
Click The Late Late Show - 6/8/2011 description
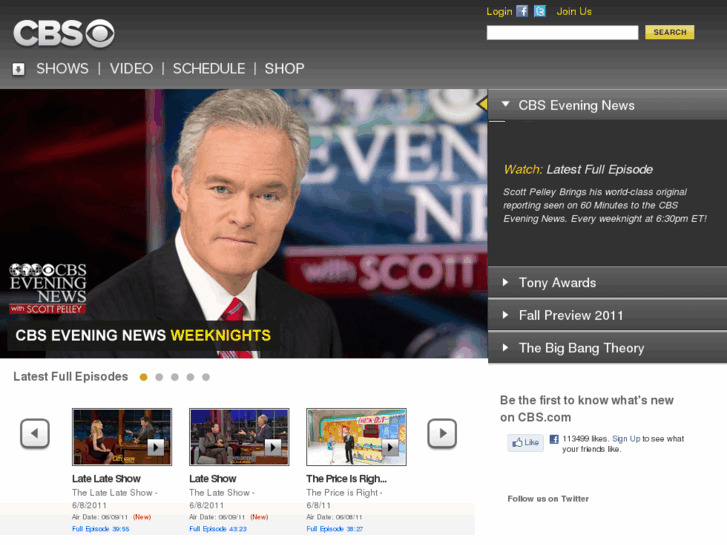click(115, 499)
